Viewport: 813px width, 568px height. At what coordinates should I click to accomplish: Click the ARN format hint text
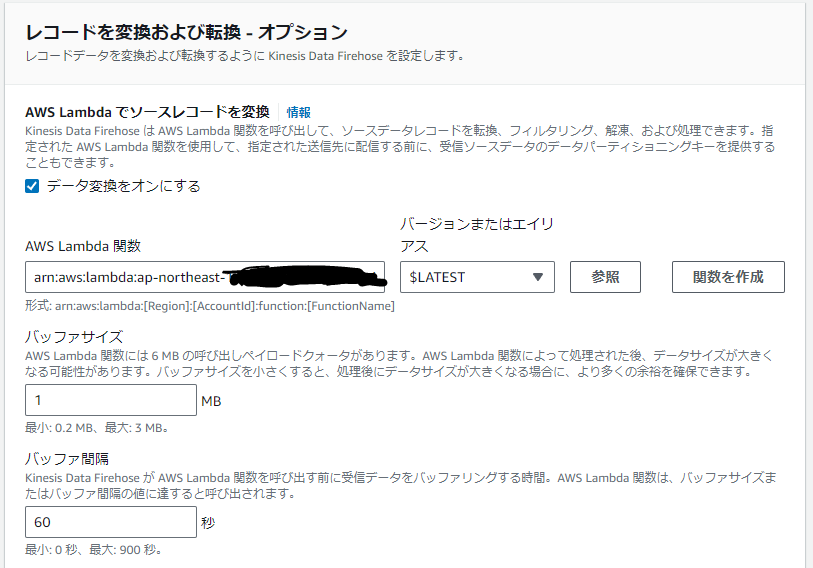tap(210, 306)
